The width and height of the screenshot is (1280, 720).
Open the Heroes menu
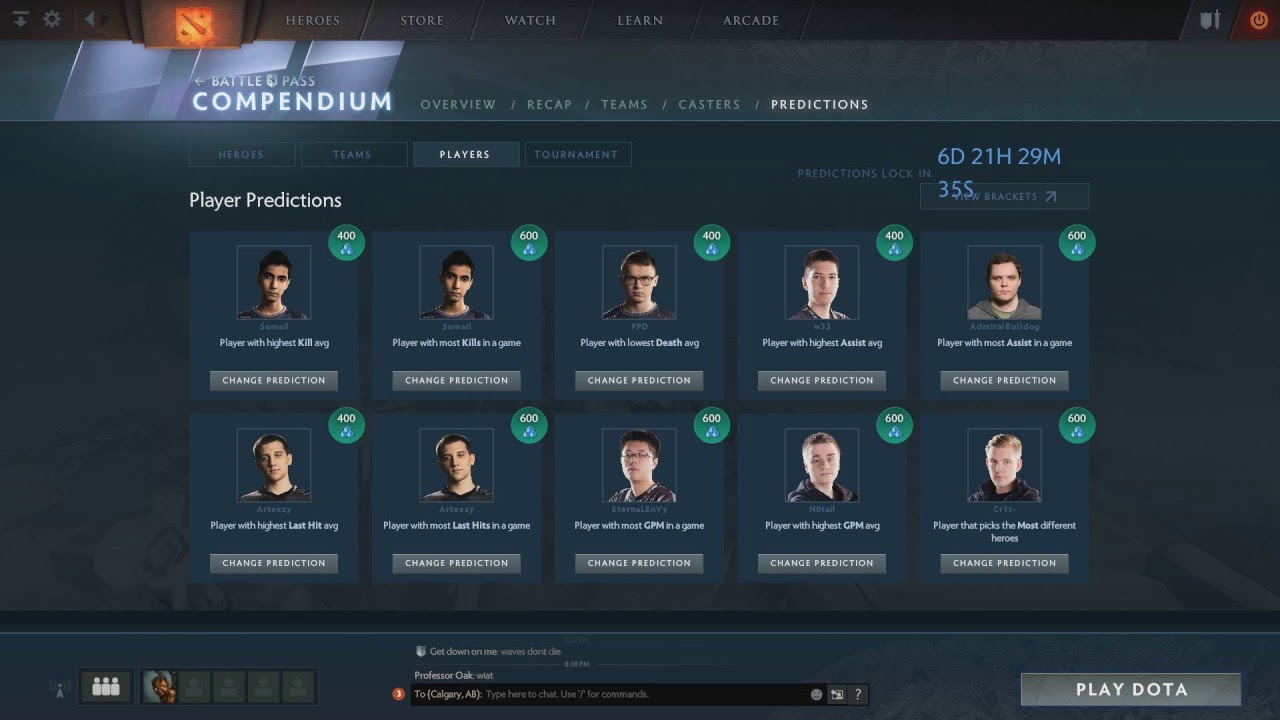click(x=312, y=20)
